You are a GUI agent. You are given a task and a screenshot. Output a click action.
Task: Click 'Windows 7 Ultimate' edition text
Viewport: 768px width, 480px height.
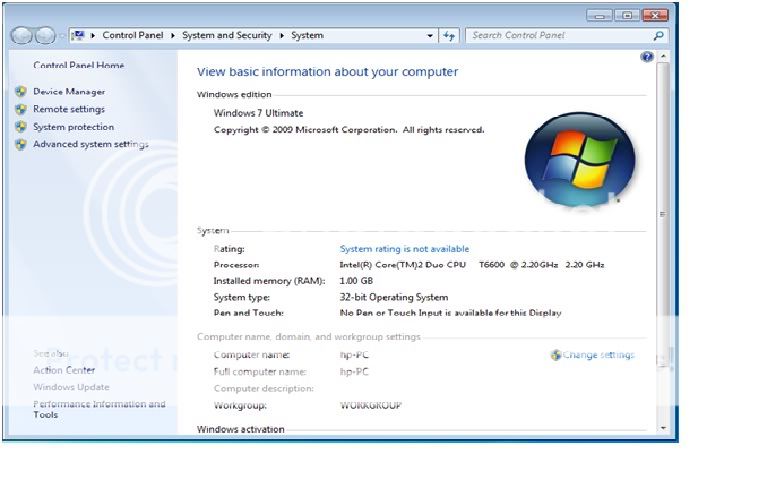click(x=259, y=113)
